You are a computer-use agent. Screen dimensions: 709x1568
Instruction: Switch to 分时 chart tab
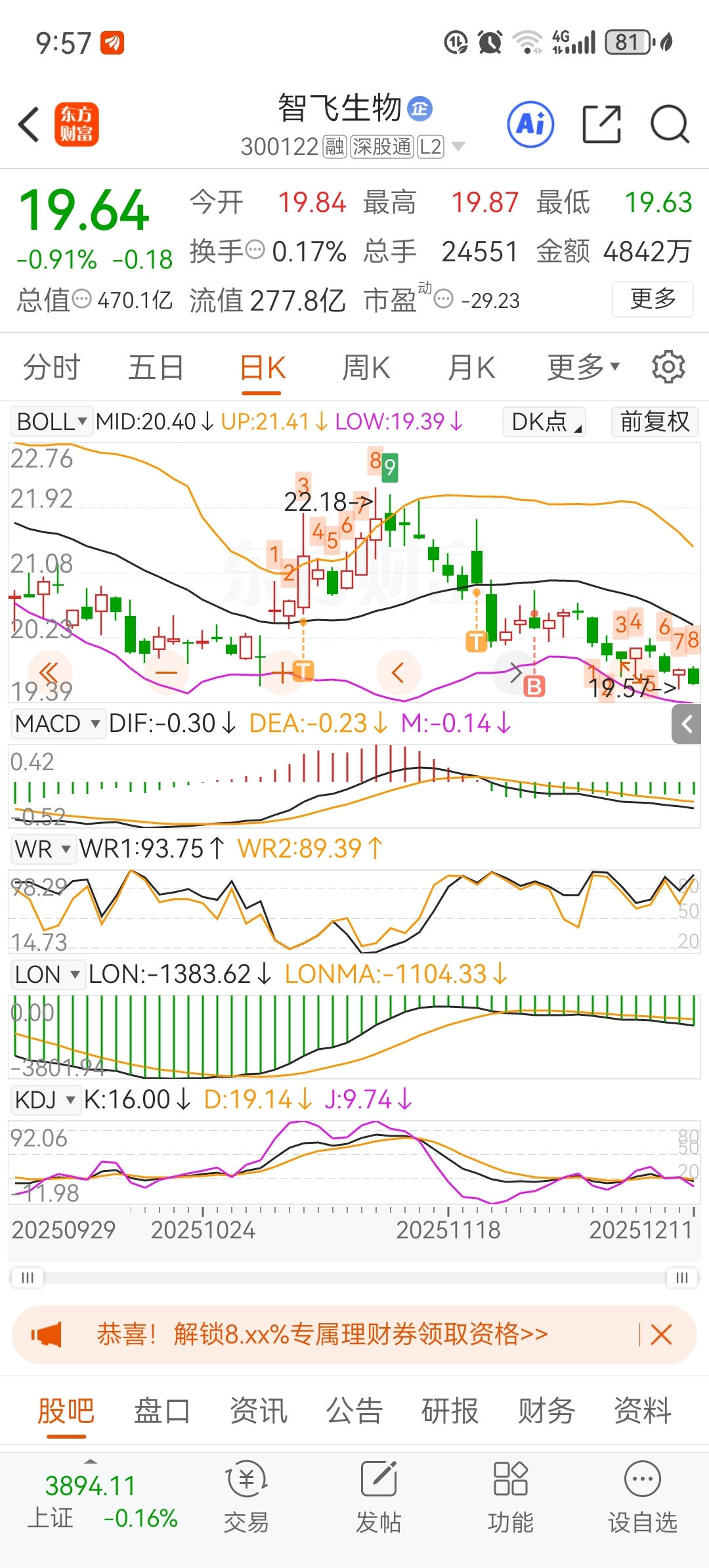tap(51, 367)
